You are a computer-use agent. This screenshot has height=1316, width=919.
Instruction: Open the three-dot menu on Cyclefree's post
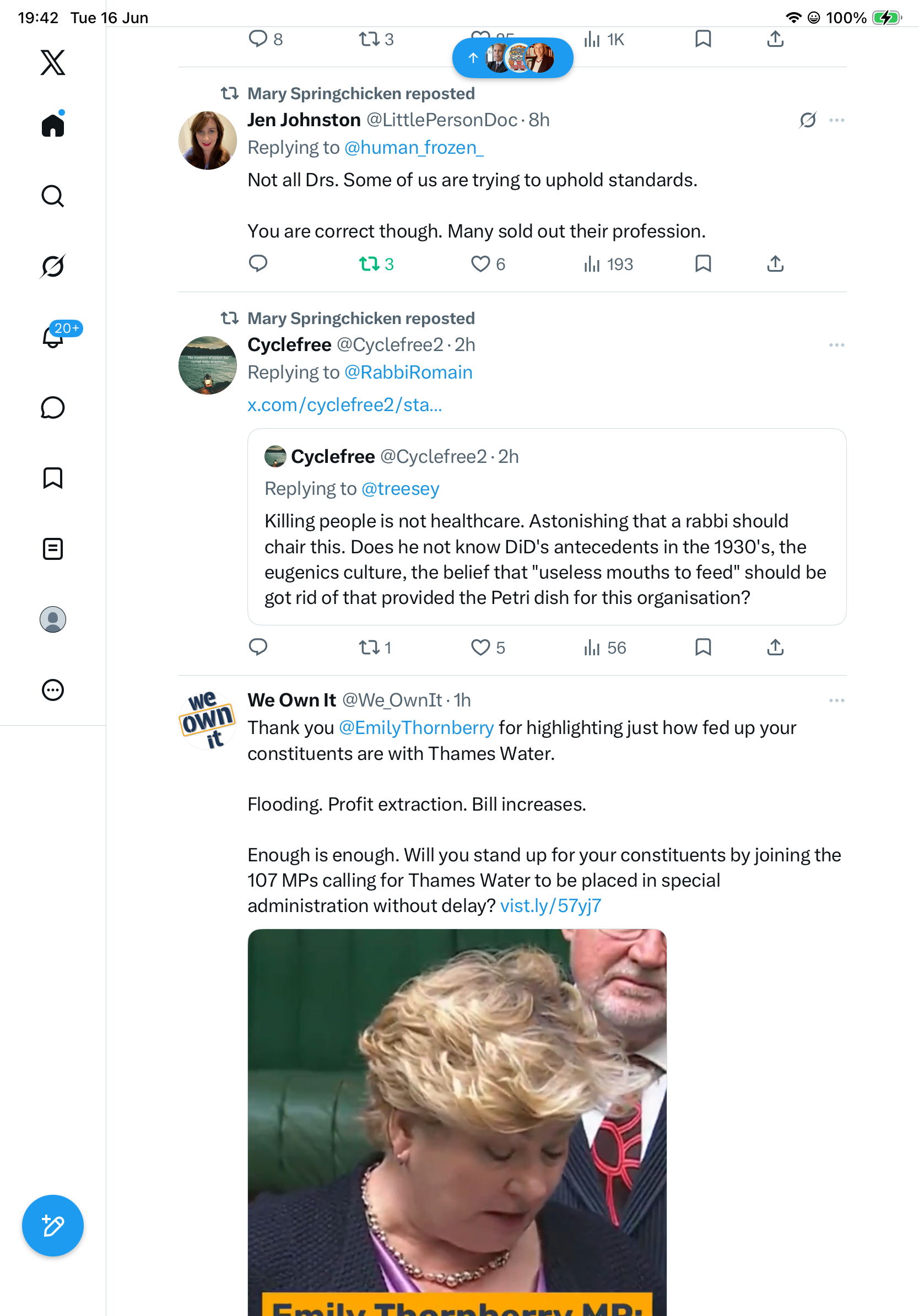[x=836, y=344]
